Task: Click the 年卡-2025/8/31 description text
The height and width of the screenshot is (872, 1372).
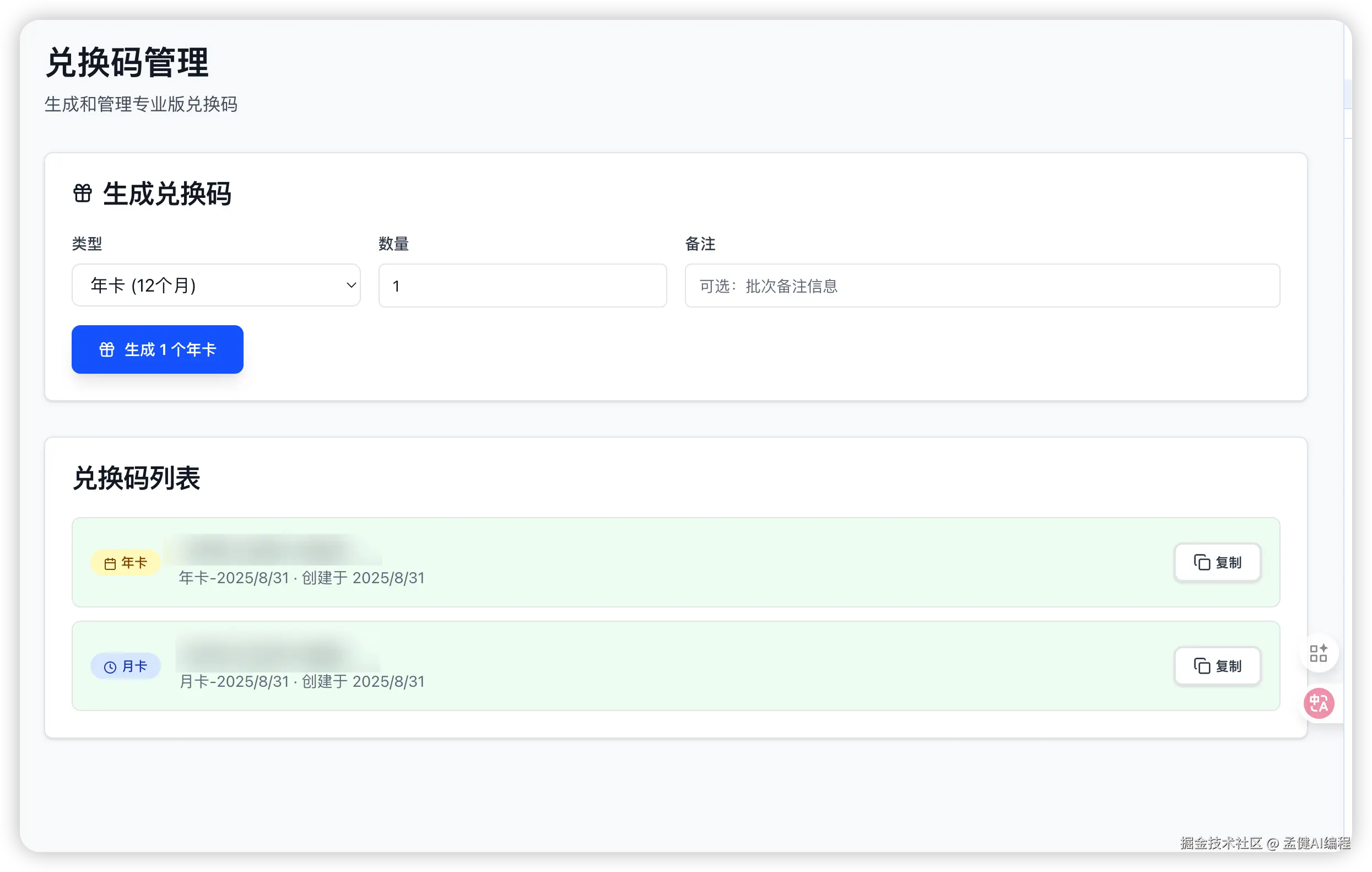Action: (234, 578)
